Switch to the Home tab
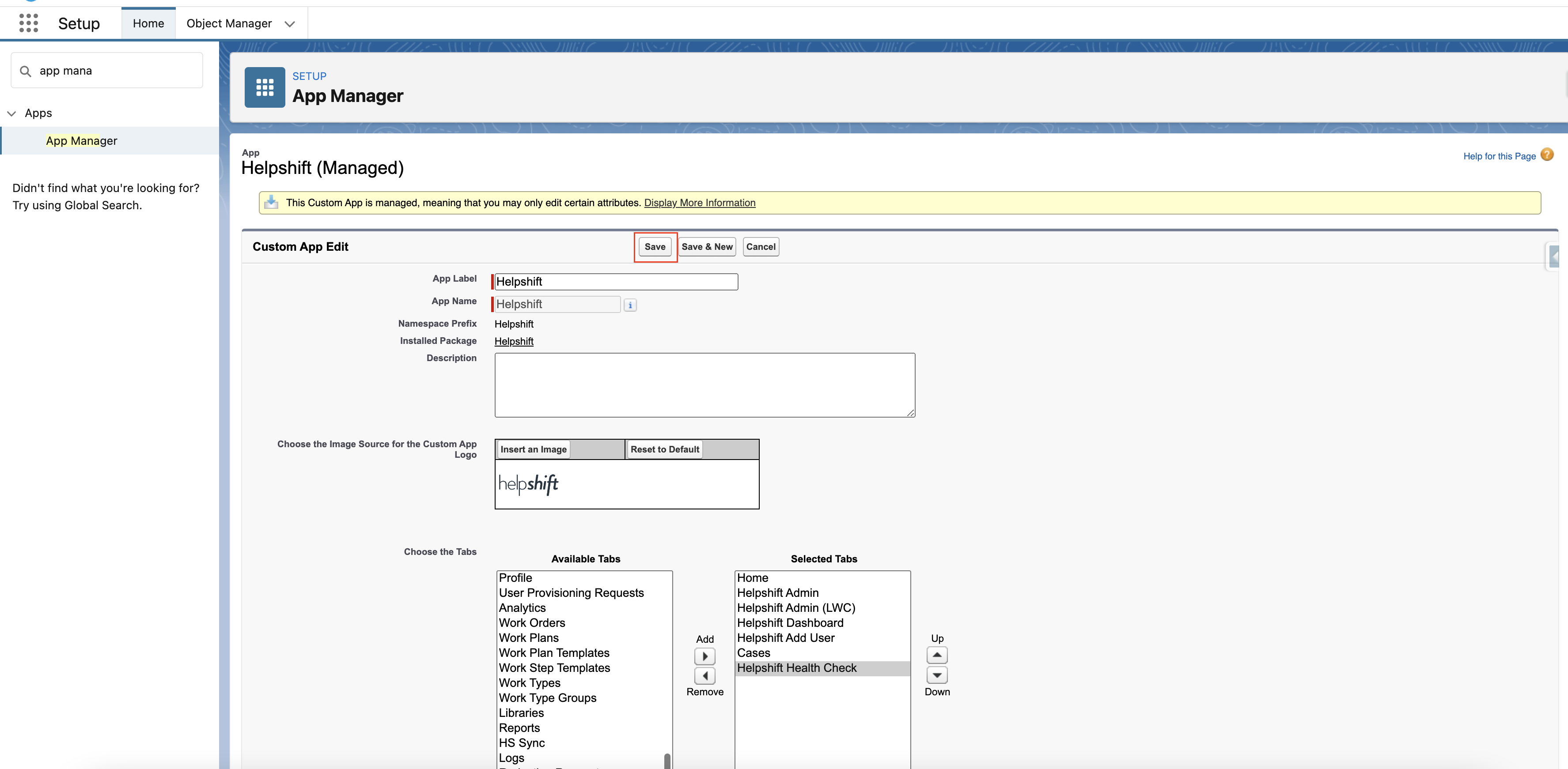 [x=148, y=24]
